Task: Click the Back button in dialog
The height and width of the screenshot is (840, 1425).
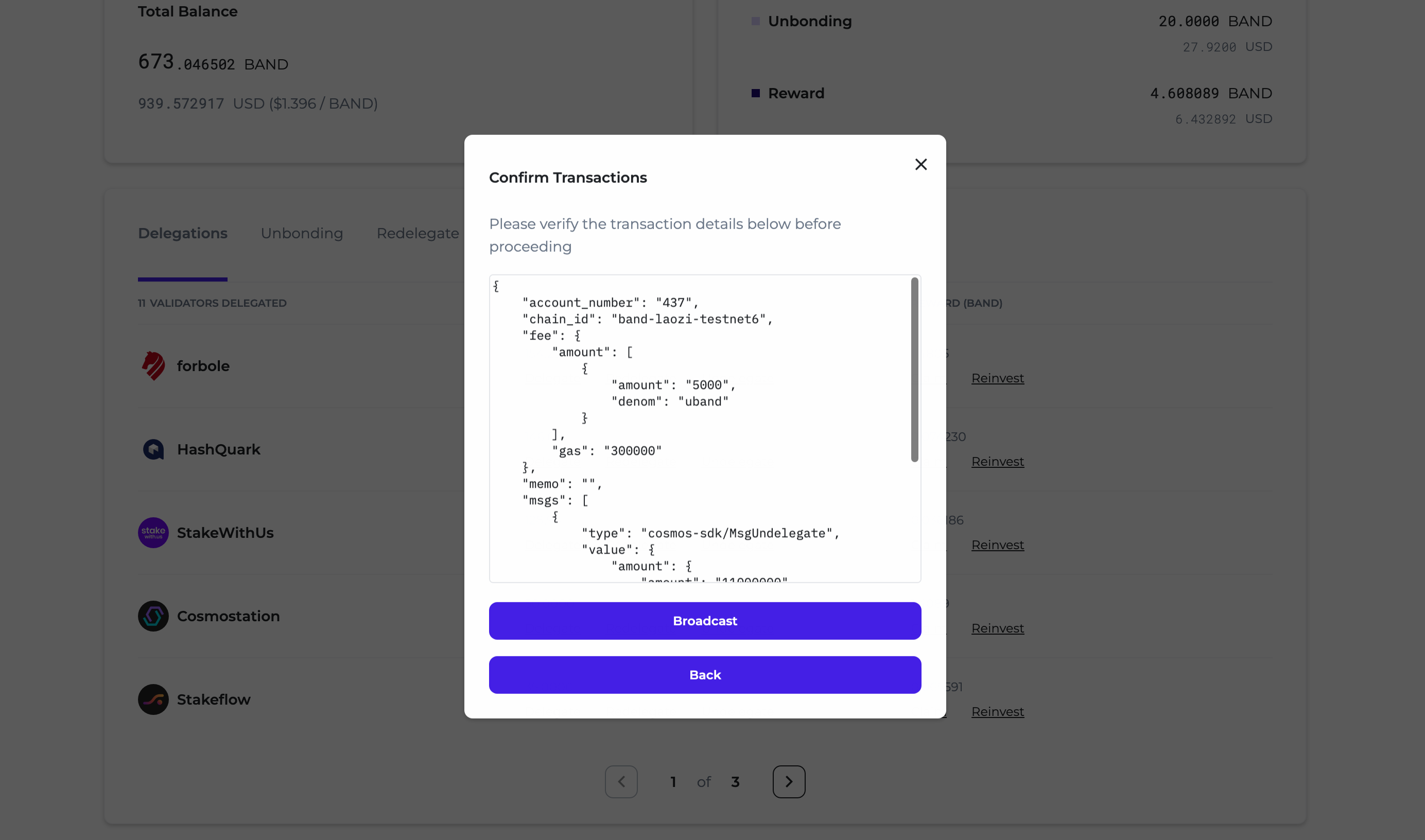Action: [x=705, y=675]
